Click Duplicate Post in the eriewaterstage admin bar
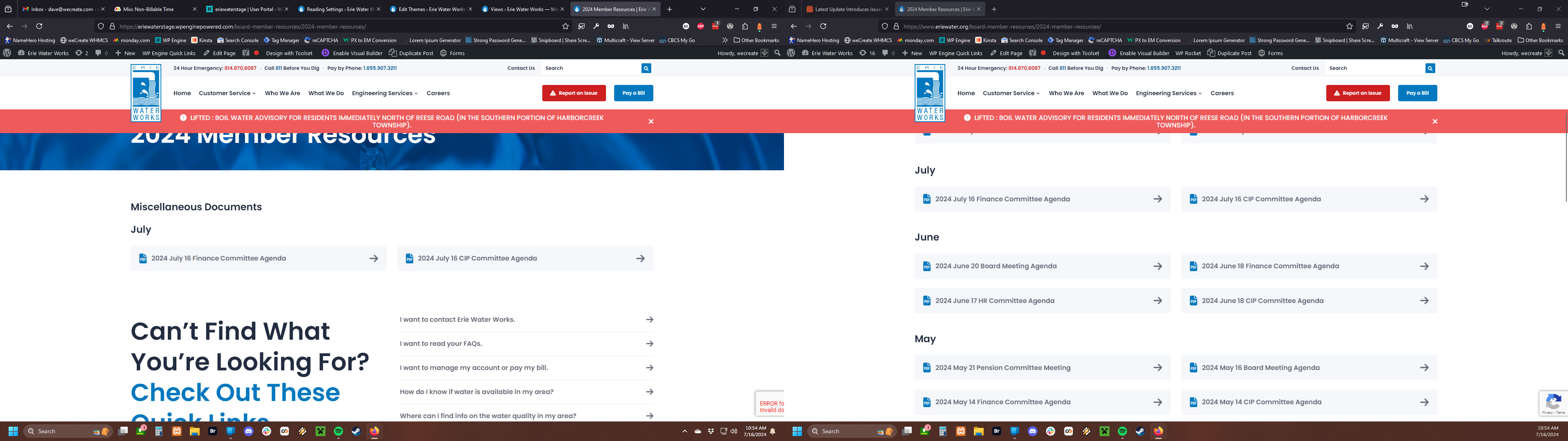 point(411,53)
